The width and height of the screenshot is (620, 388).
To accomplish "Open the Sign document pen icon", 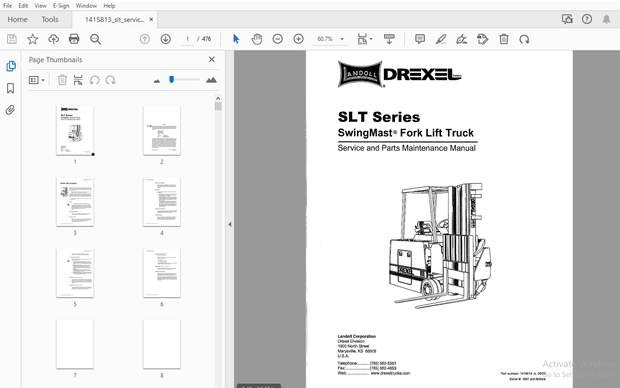I will point(461,39).
